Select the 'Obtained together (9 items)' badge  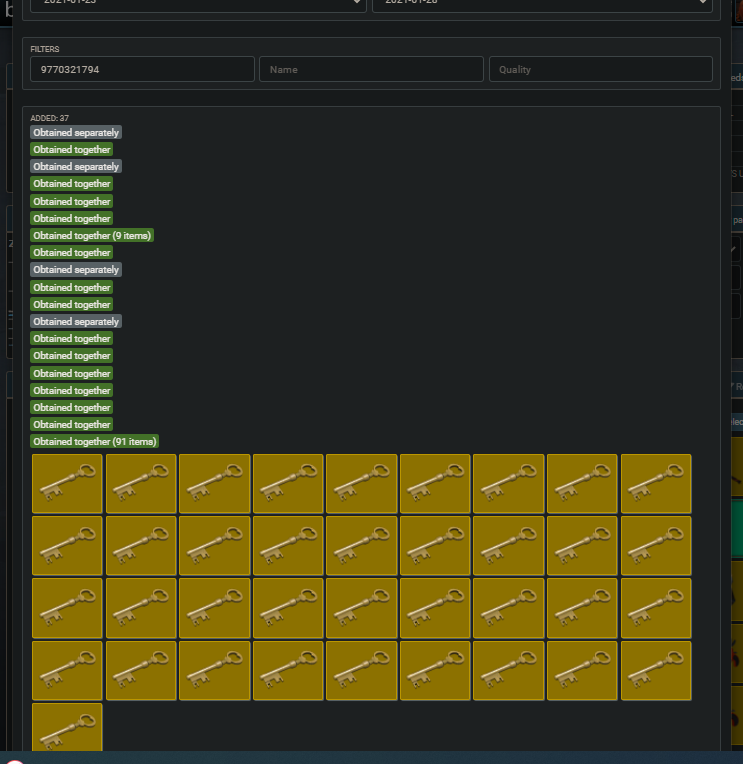pos(92,235)
